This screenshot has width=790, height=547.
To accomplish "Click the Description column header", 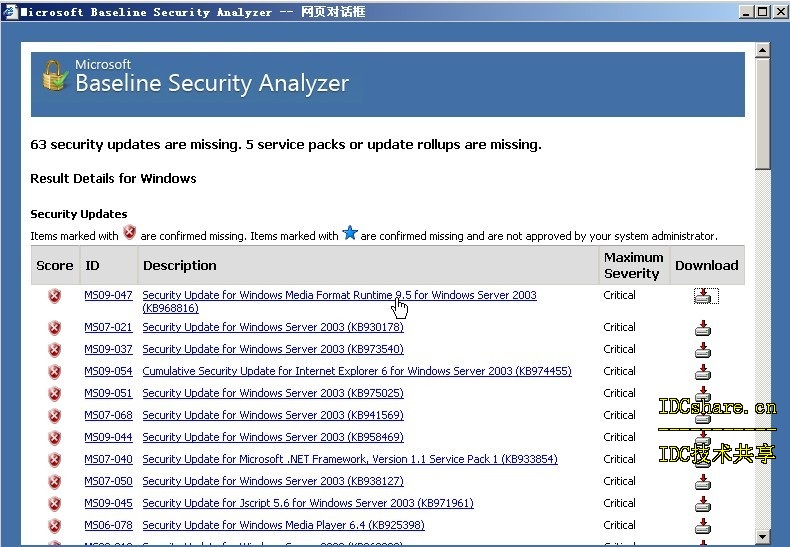I will click(368, 265).
